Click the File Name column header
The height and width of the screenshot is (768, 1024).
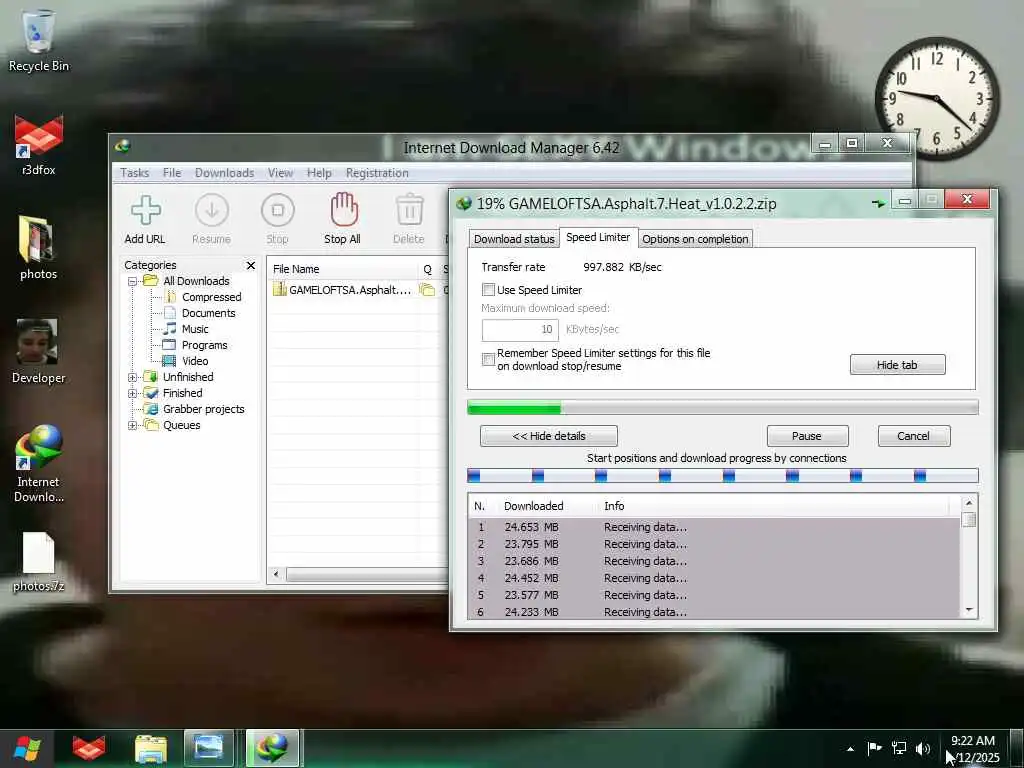343,269
